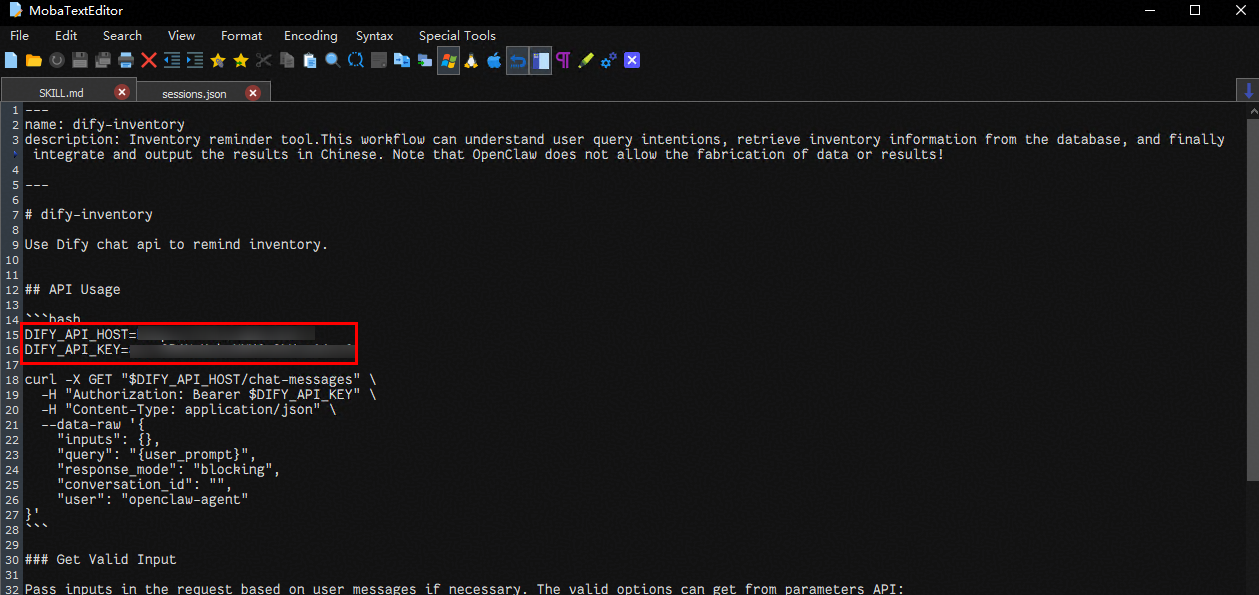Click the "query": "{user_prompt}" line
The width and height of the screenshot is (1259, 595).
tap(157, 455)
